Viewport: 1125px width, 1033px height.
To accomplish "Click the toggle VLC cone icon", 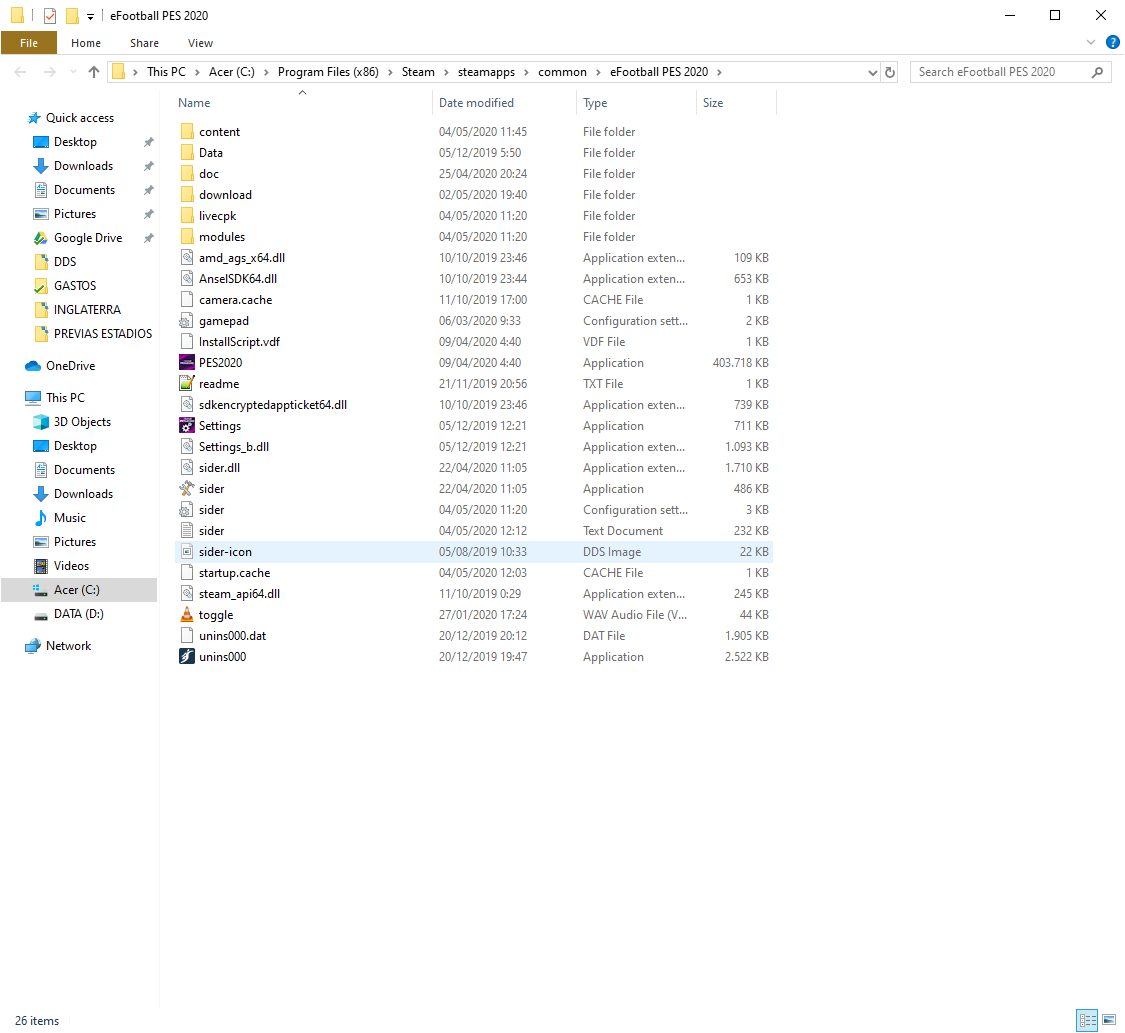I will point(187,615).
